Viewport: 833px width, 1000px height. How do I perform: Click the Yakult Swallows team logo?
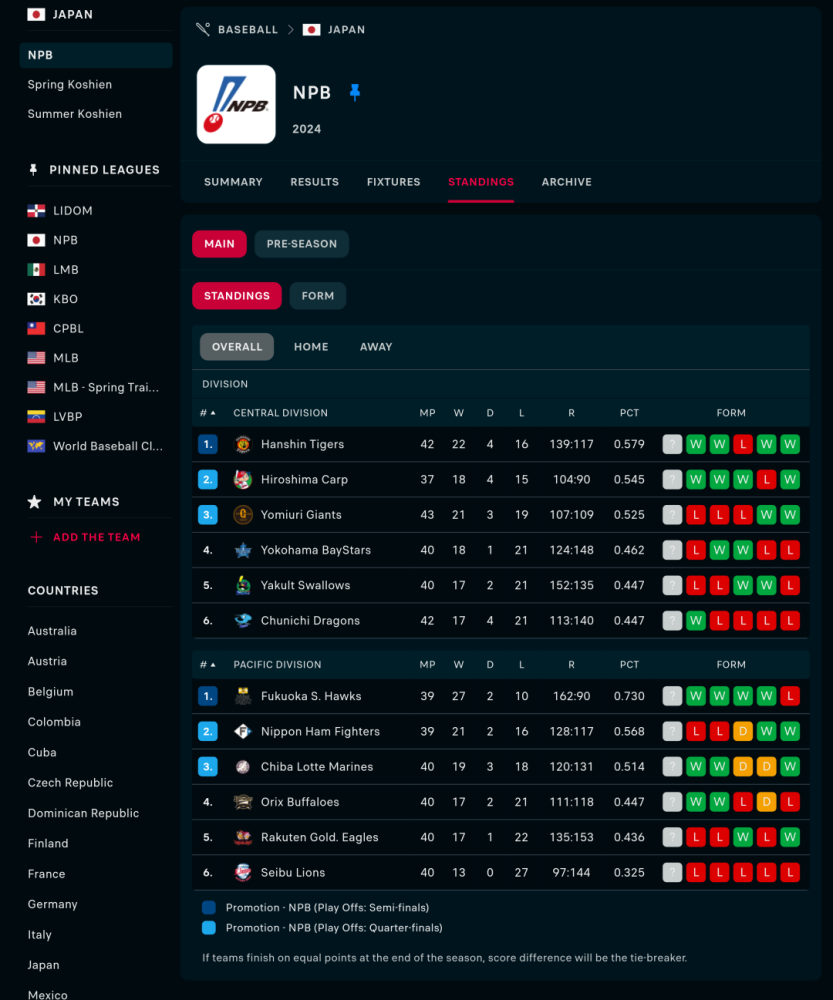(242, 585)
